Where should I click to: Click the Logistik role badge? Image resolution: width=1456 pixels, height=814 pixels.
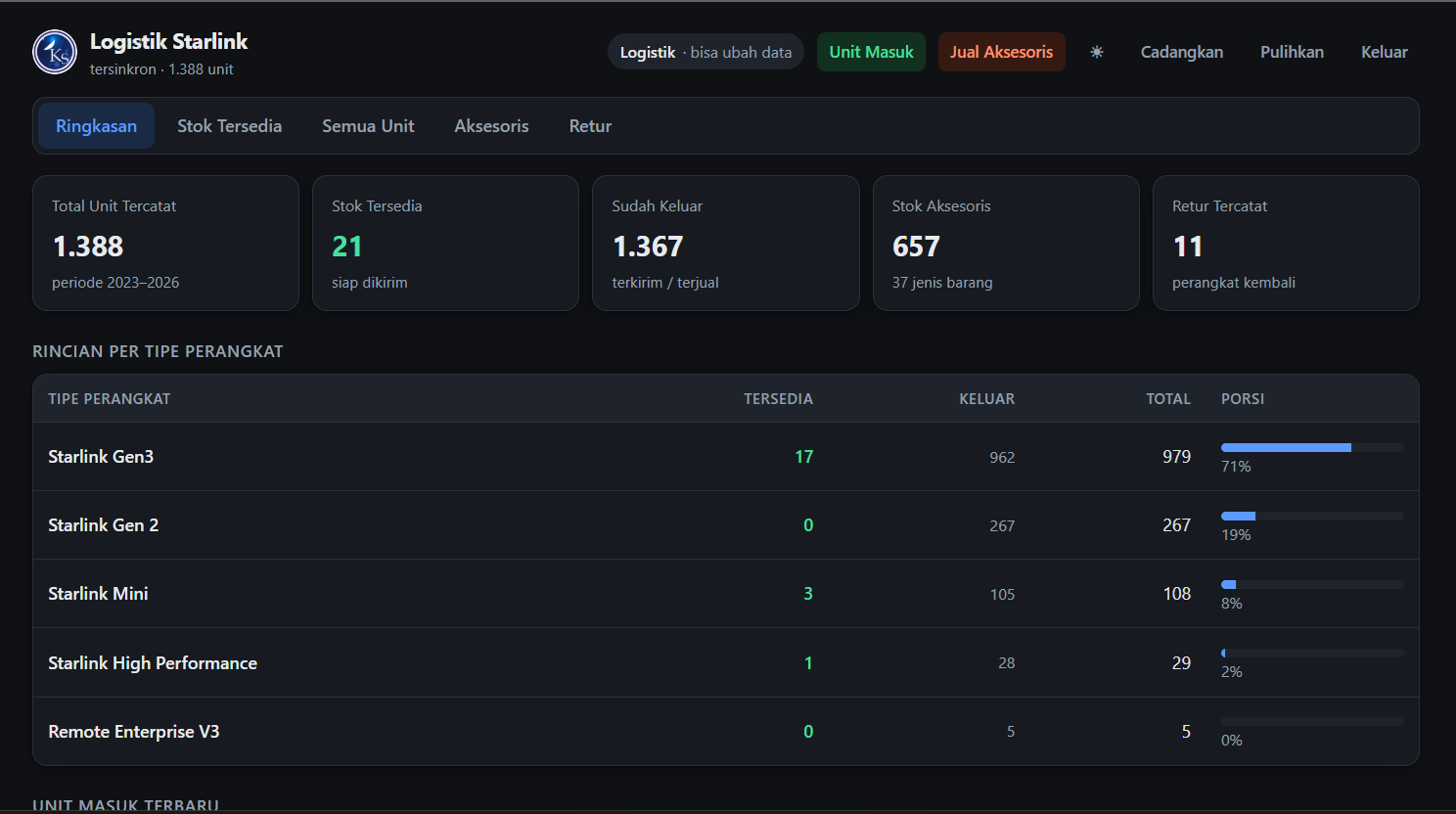705,52
